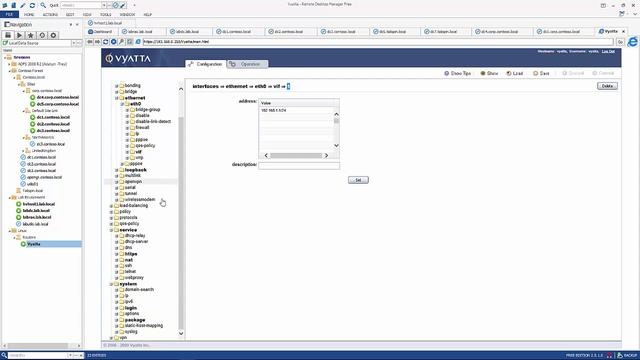Viewport: 640px width, 360px height.
Task: Switch to the Configuration tab
Action: pos(205,64)
